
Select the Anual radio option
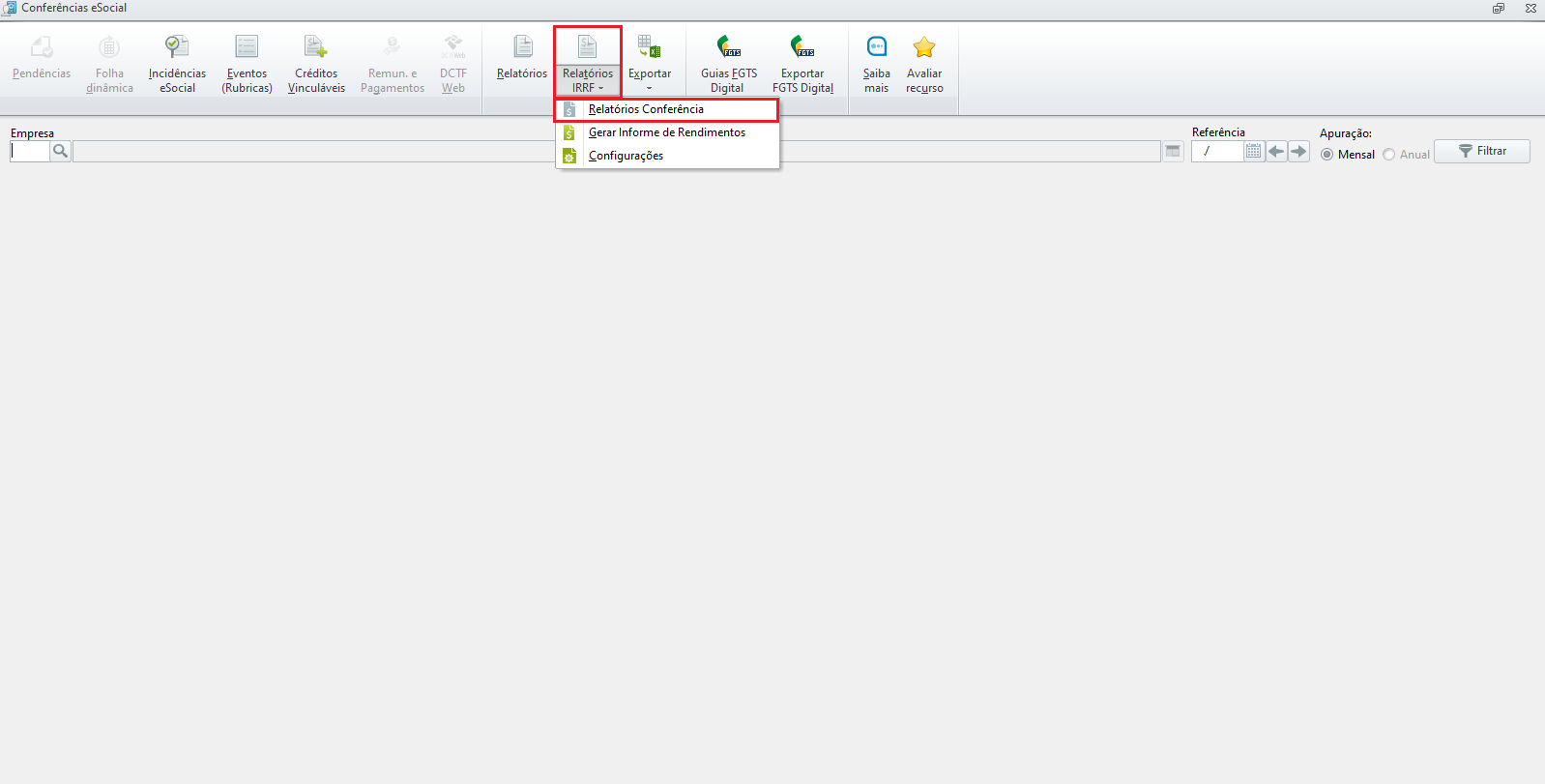coord(1389,155)
